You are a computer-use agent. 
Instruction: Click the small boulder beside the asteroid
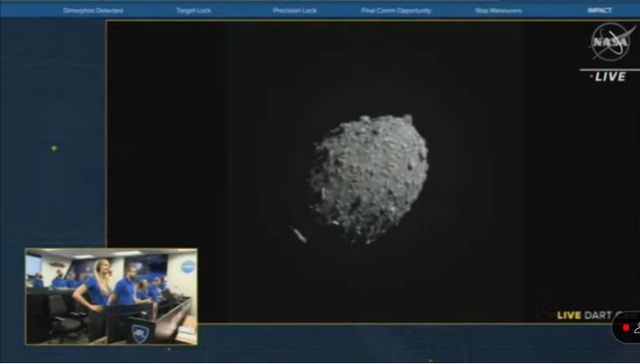[x=299, y=235]
